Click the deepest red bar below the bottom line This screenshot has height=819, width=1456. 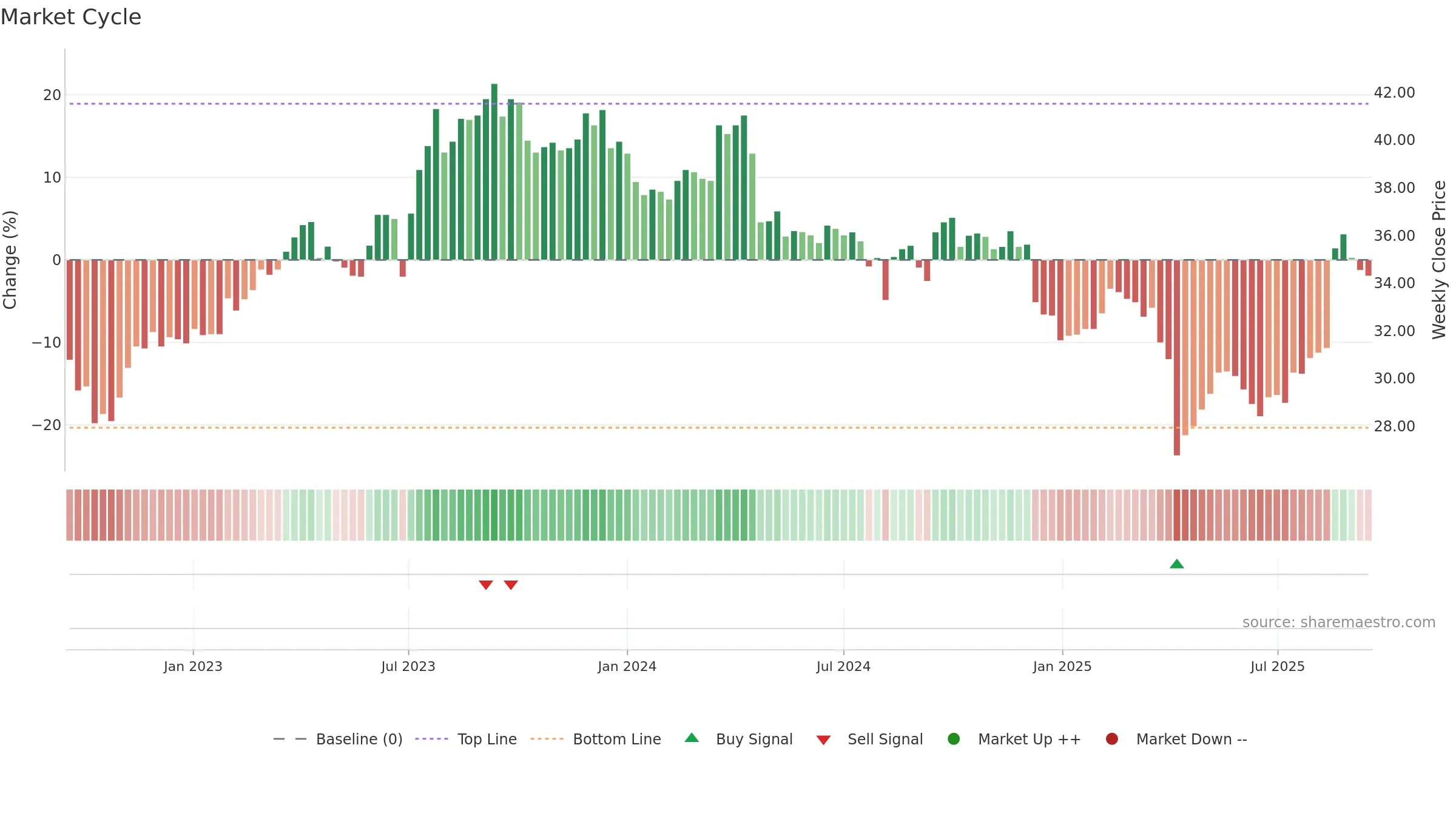(1177, 357)
